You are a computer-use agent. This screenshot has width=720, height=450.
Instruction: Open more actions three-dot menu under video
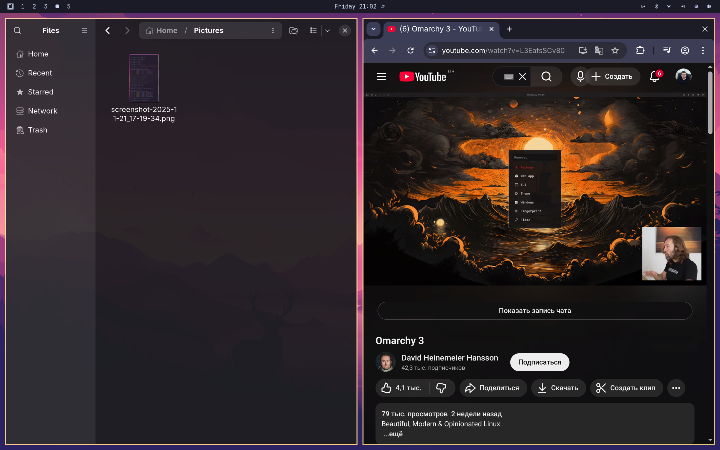click(x=676, y=388)
